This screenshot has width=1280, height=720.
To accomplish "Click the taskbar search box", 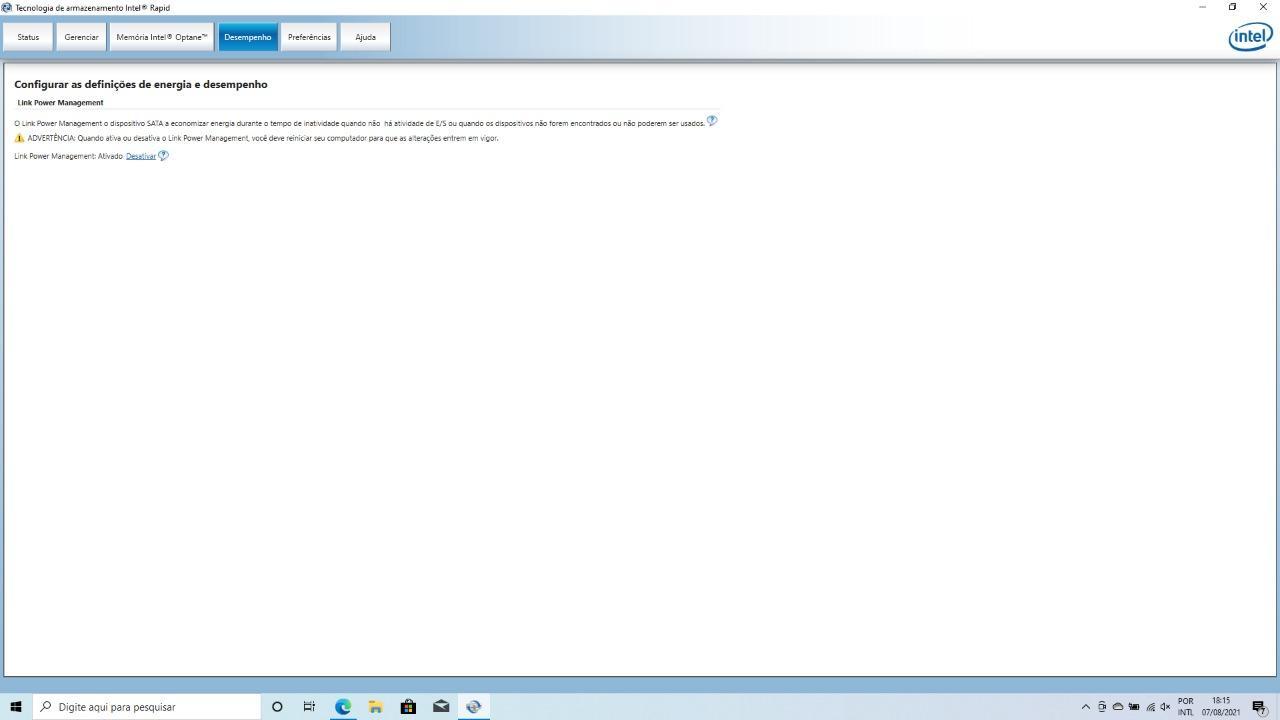I will [x=147, y=707].
